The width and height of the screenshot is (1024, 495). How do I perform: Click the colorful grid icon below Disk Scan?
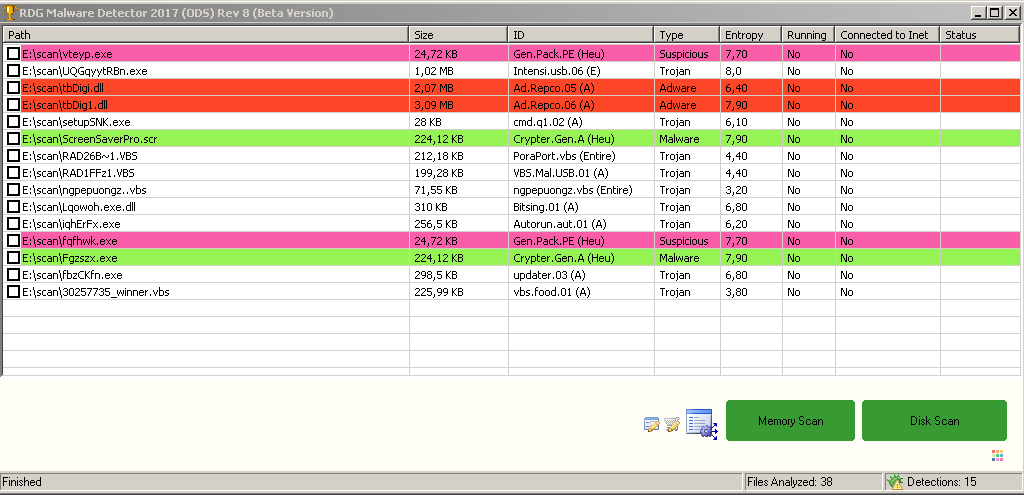click(x=997, y=456)
